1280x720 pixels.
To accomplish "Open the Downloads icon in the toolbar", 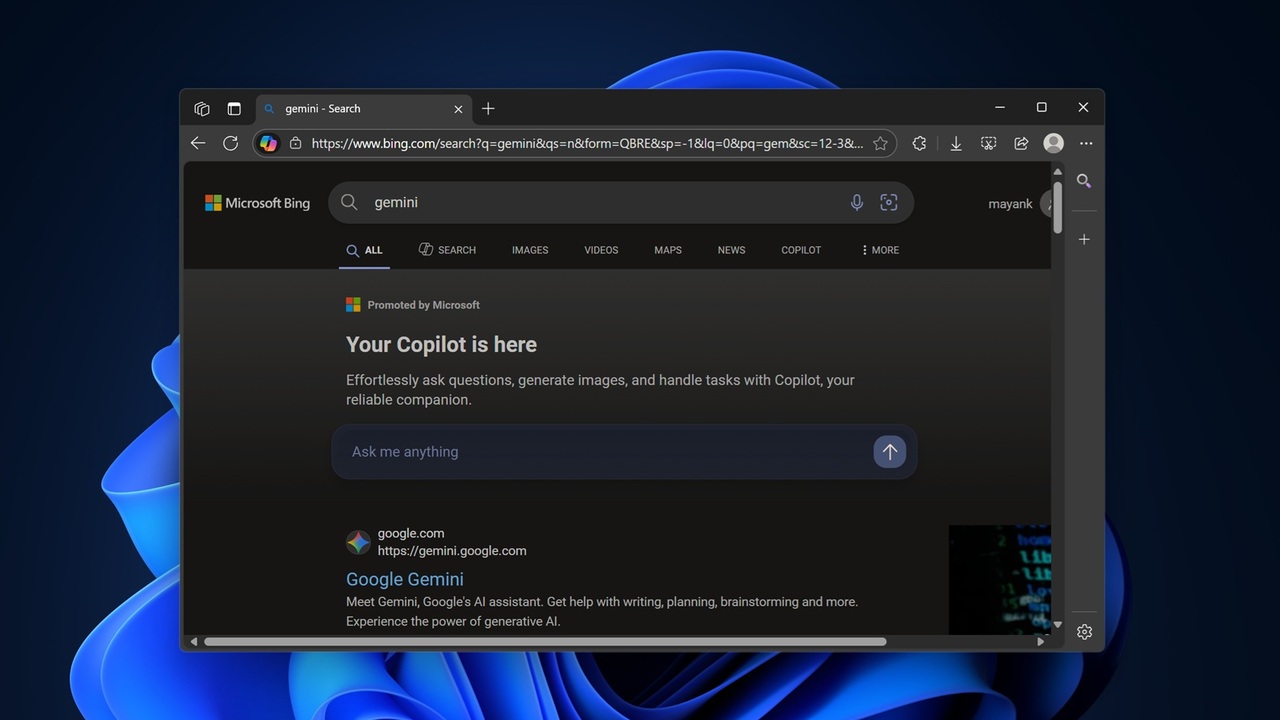I will coord(955,143).
